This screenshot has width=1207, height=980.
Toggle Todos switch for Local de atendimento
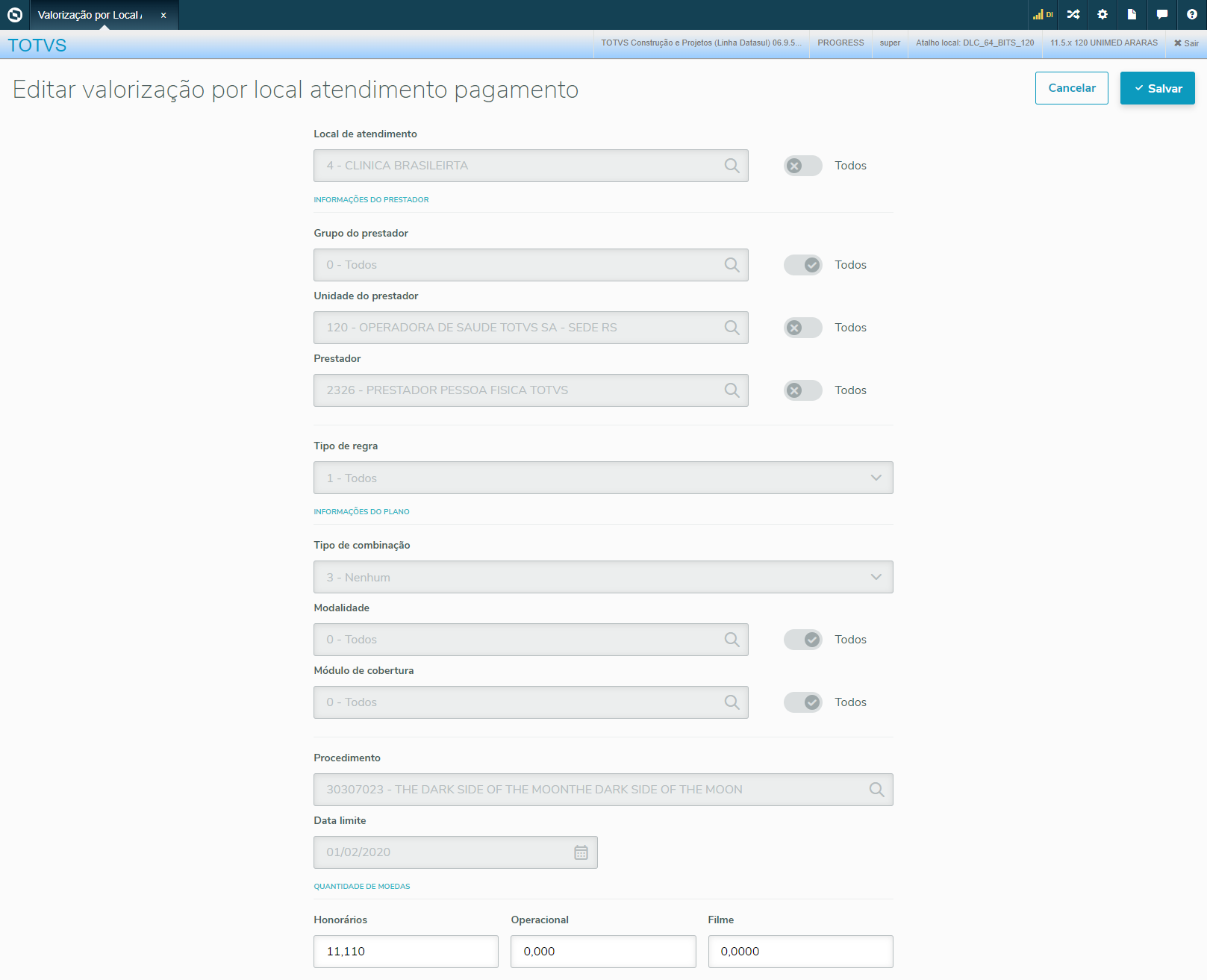(x=803, y=166)
